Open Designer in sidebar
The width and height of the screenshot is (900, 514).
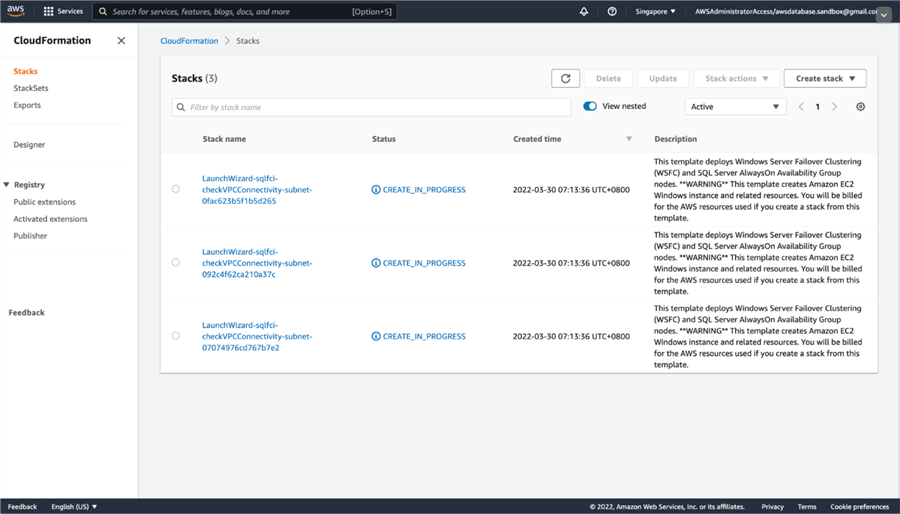(x=29, y=145)
